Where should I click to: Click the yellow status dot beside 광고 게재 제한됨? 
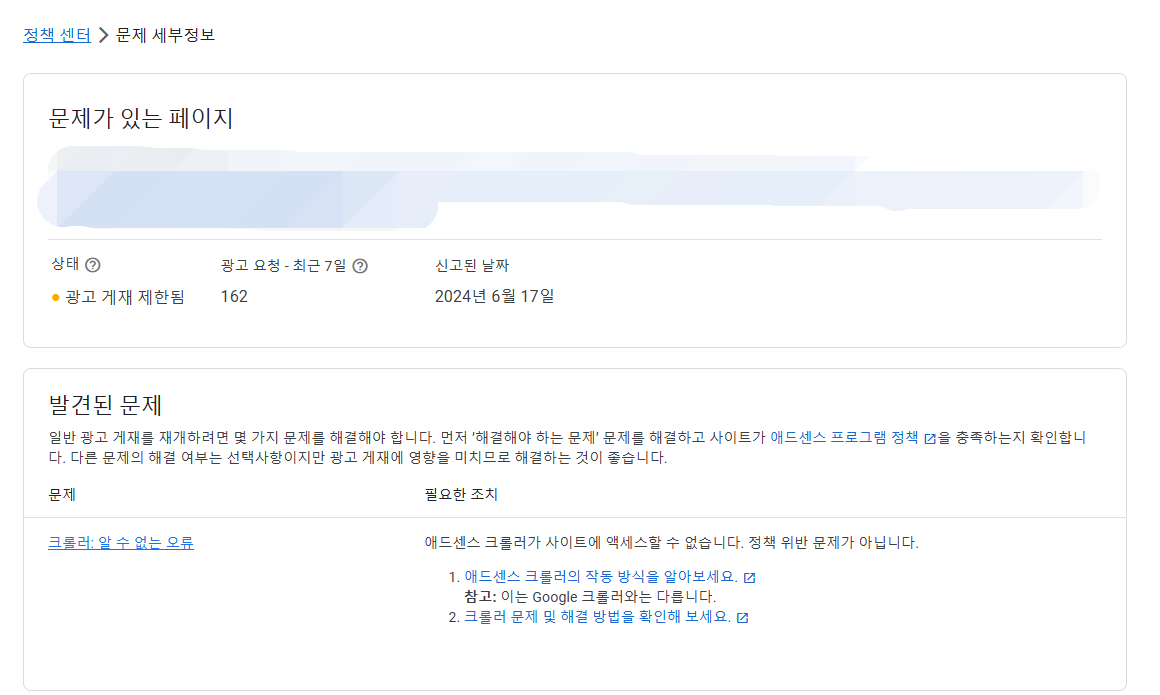coord(55,295)
